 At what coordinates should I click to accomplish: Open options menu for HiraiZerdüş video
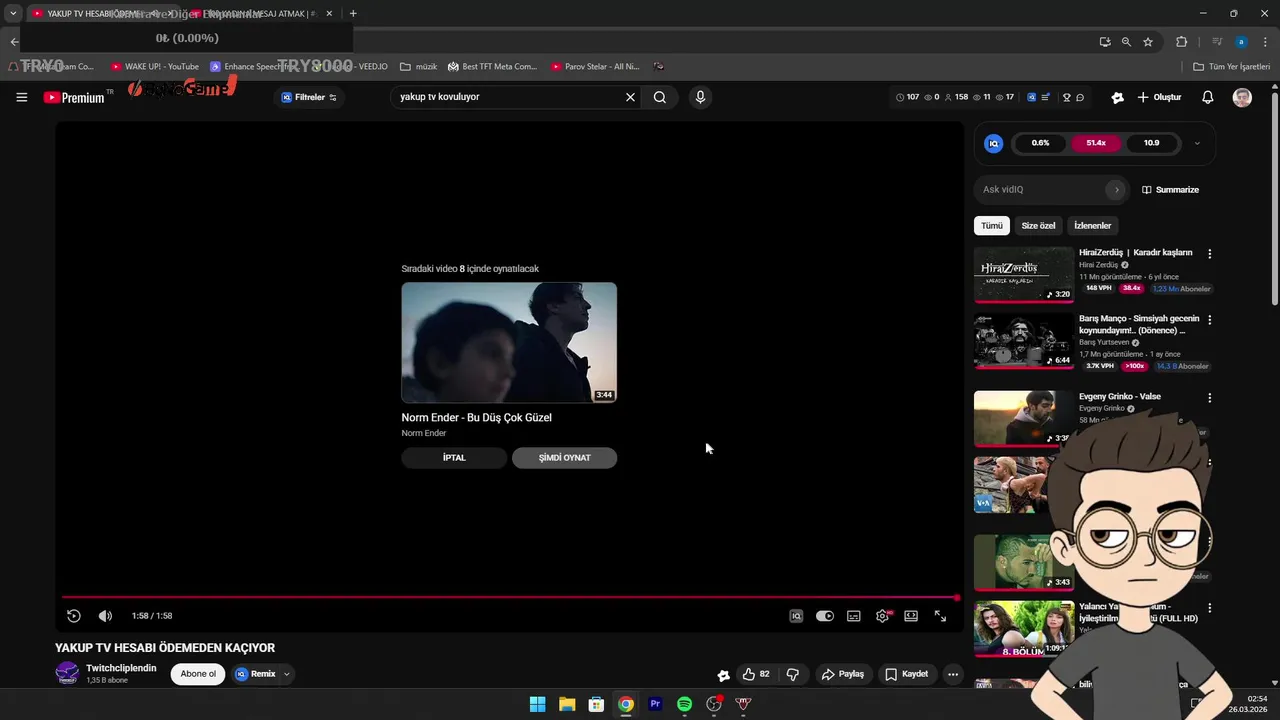click(x=1209, y=254)
